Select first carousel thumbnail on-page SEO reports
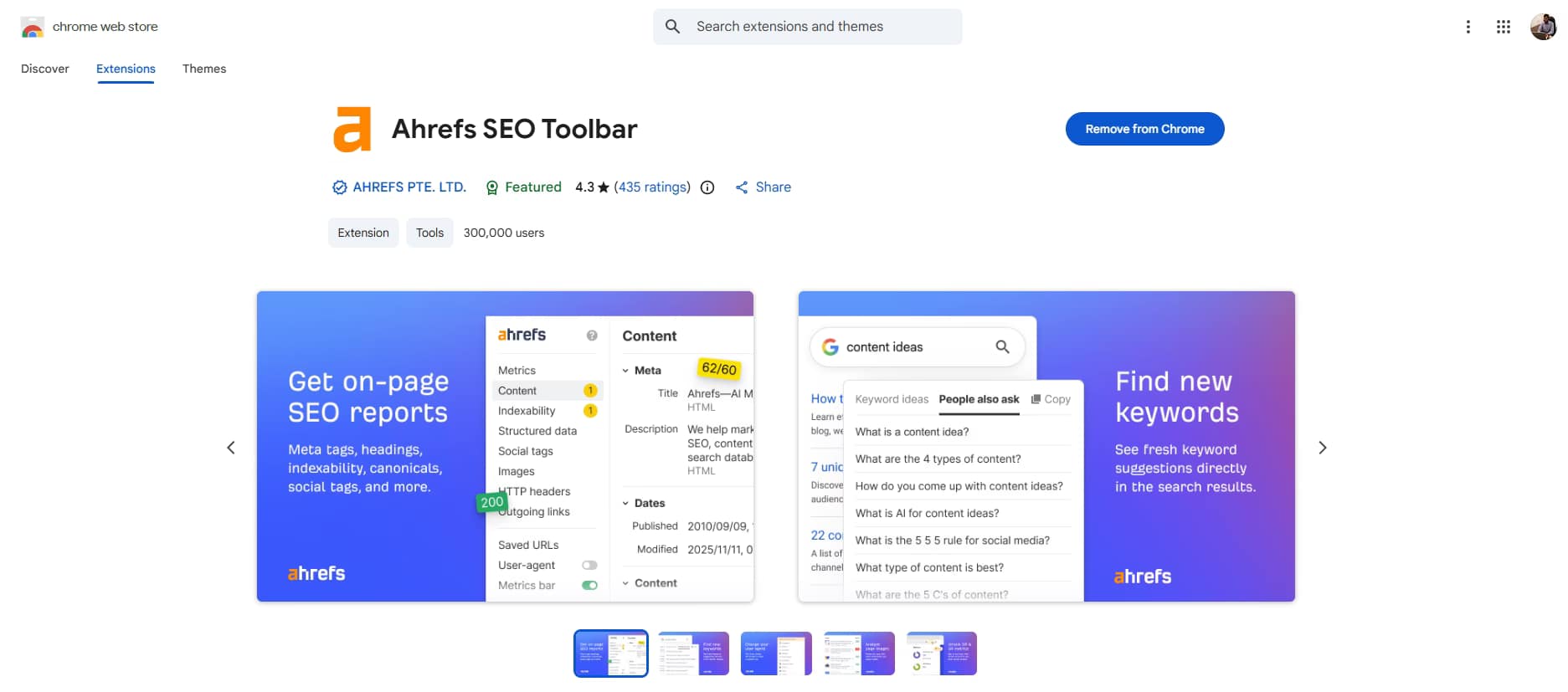 point(610,654)
